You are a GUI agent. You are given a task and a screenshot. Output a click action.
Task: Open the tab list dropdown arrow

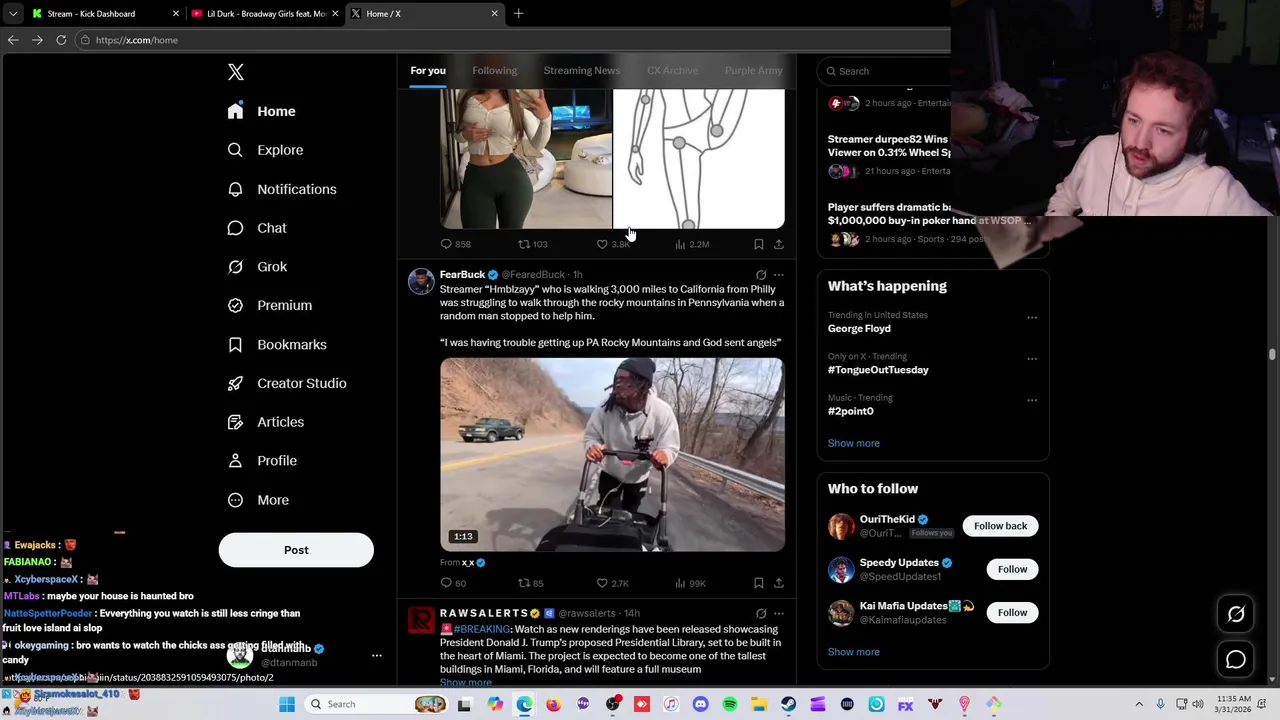pos(13,14)
